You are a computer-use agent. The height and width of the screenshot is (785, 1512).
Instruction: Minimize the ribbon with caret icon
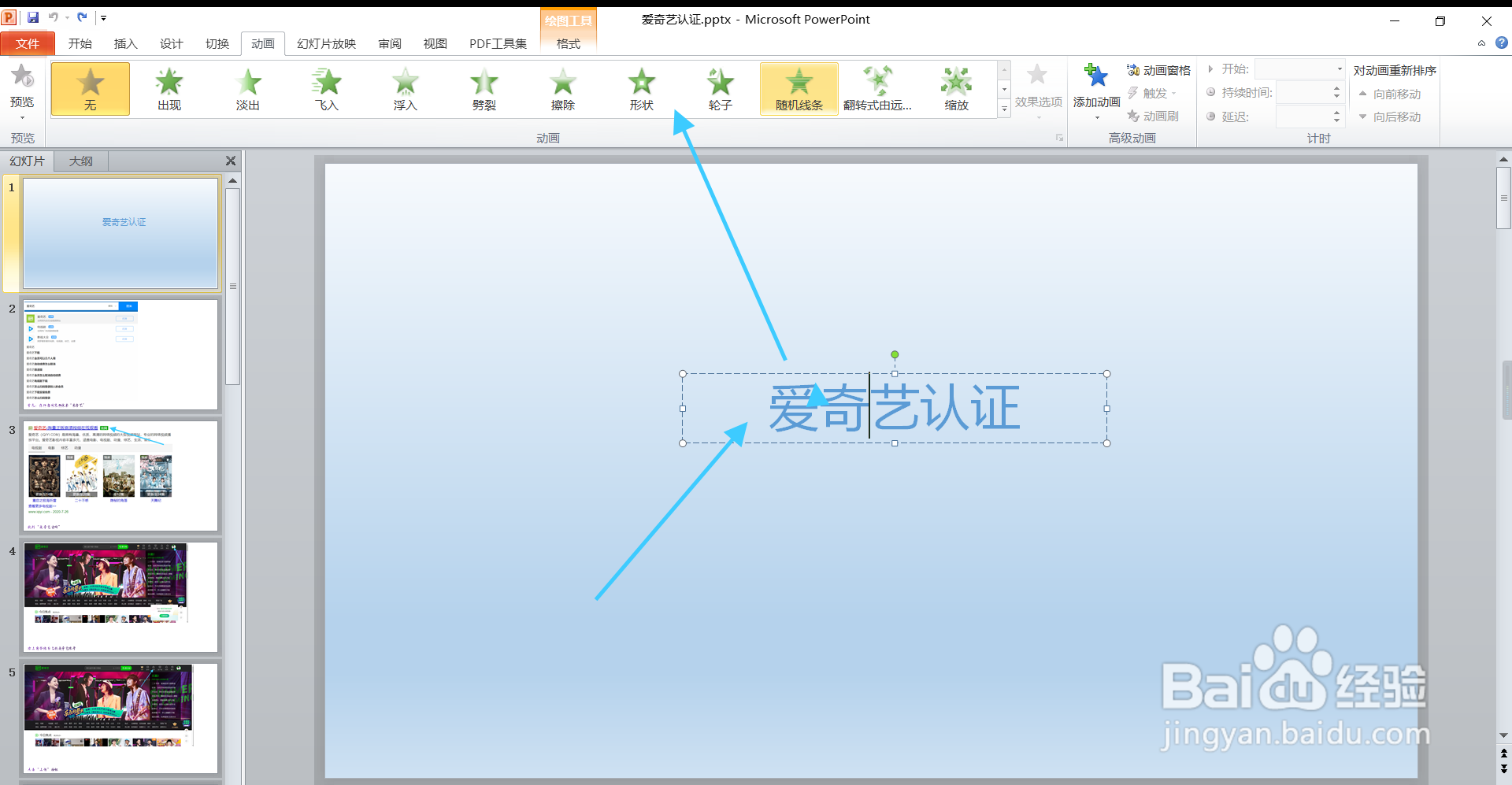1481,43
